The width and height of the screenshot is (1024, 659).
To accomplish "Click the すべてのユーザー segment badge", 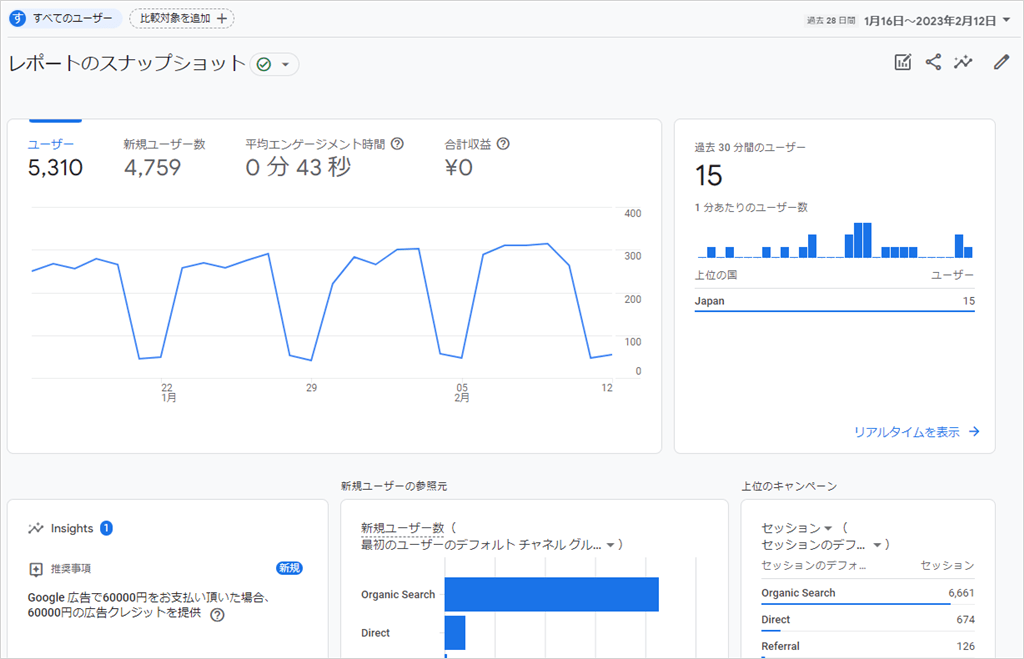I will tap(65, 18).
